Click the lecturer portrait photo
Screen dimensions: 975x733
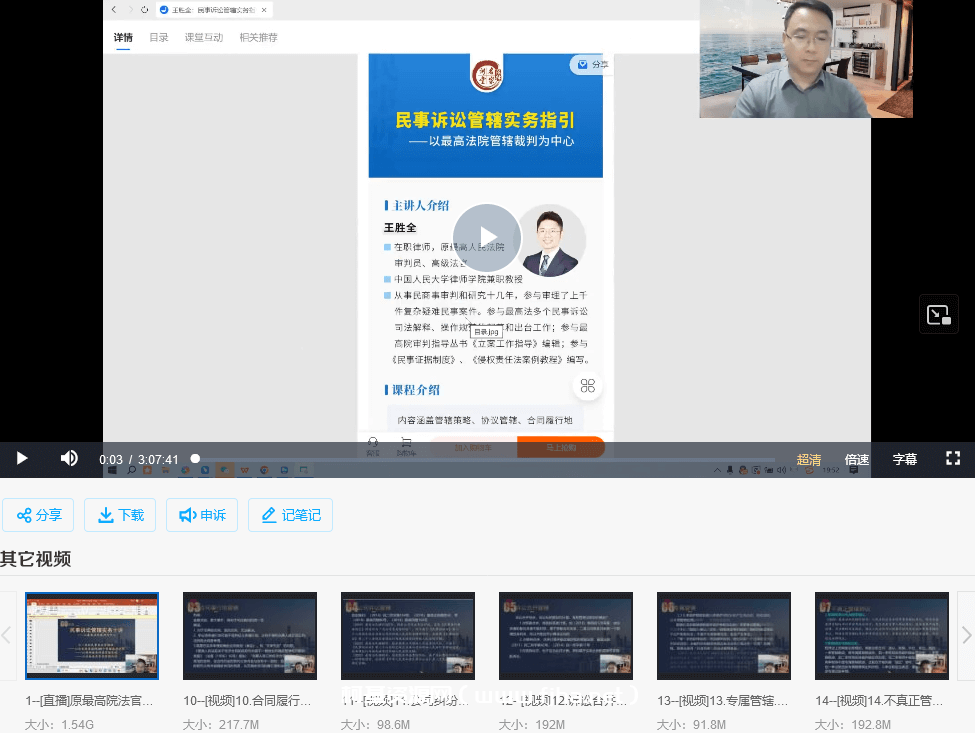pyautogui.click(x=551, y=241)
